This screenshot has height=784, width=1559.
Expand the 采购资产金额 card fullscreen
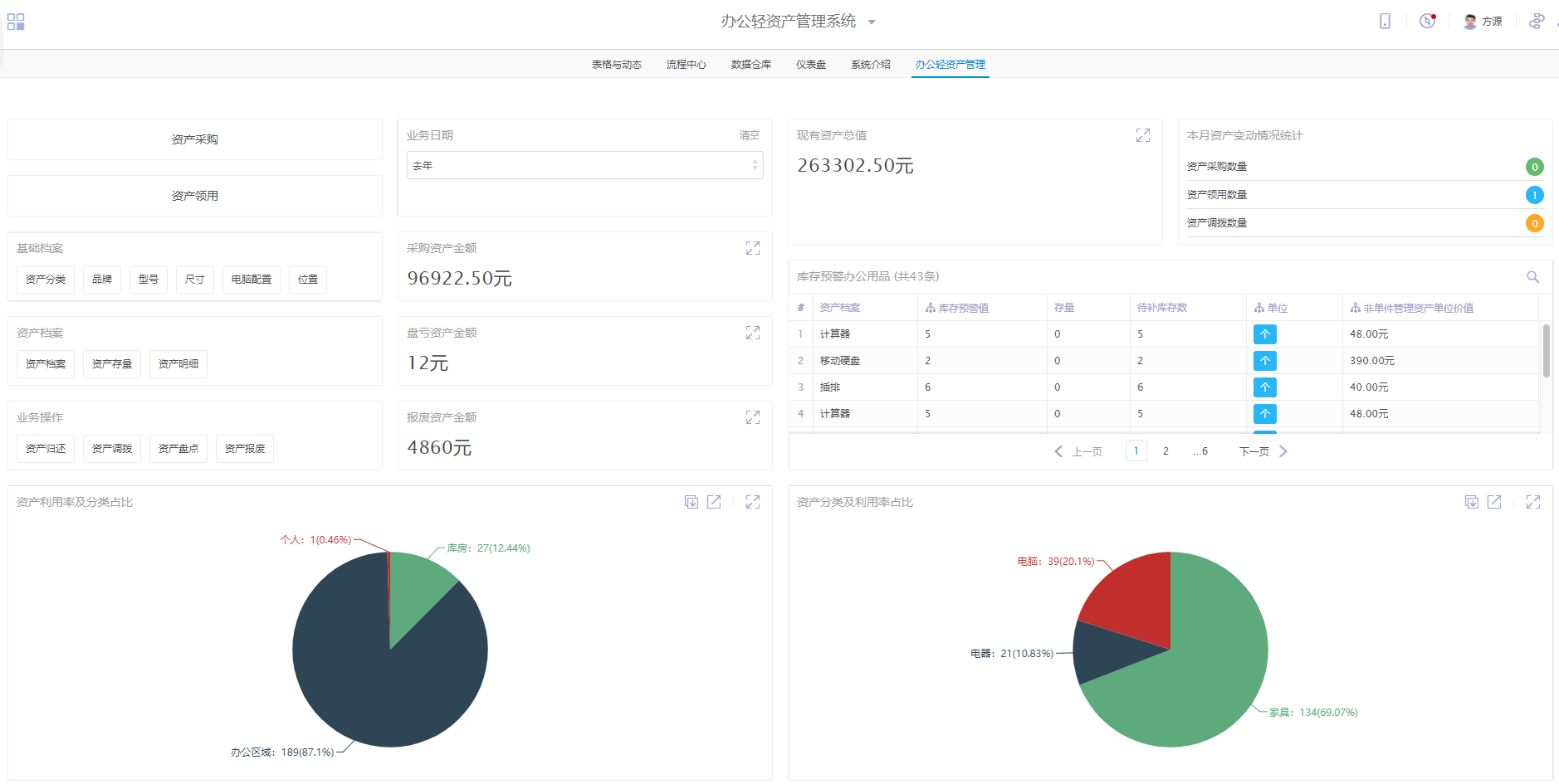[753, 248]
